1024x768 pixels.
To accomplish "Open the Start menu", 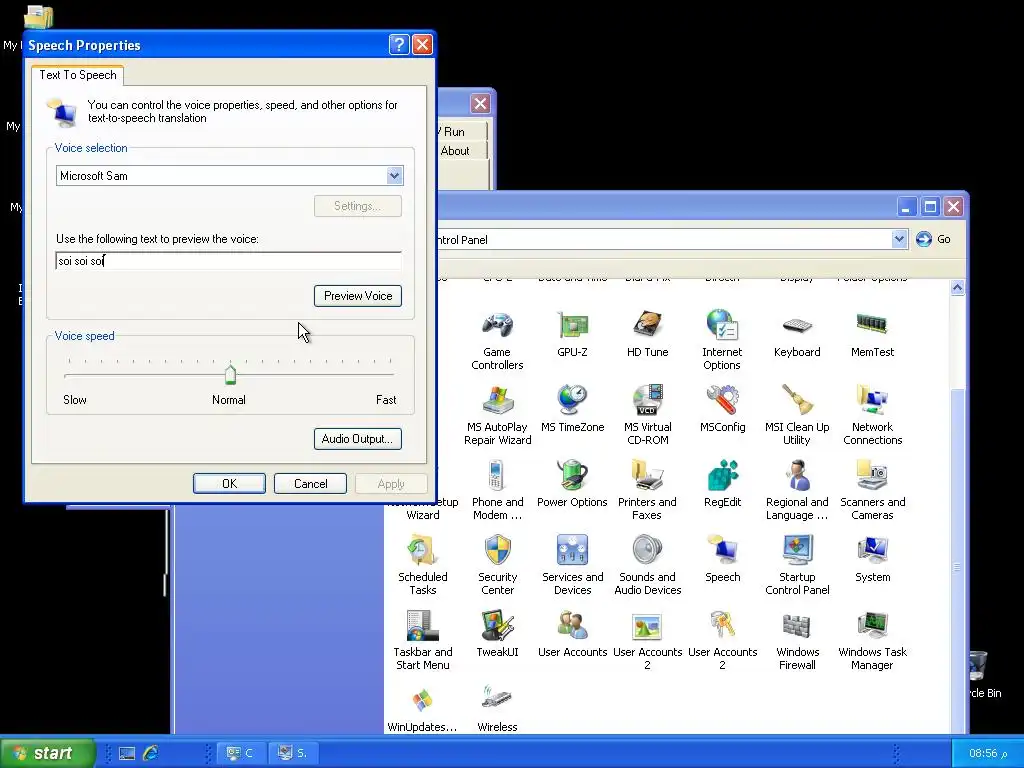I will pyautogui.click(x=47, y=753).
